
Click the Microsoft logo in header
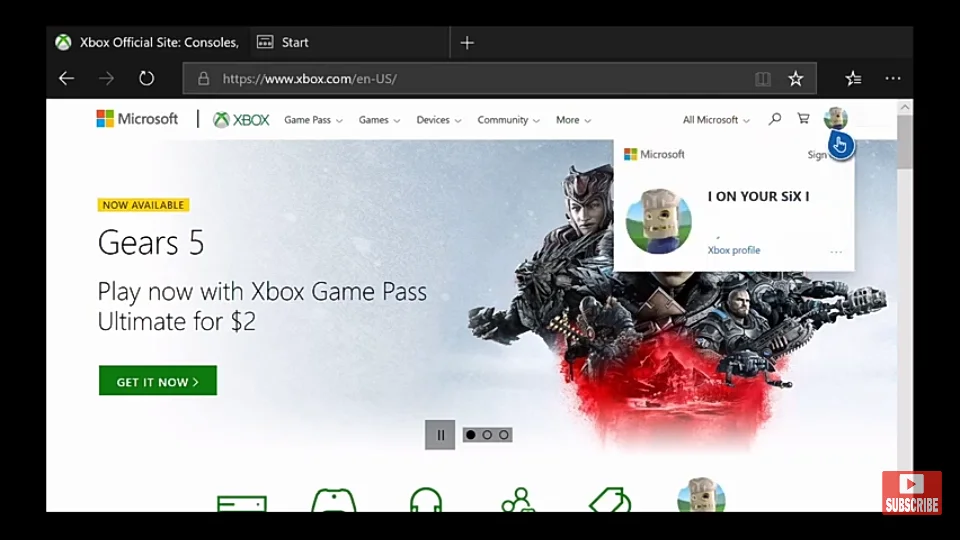137,119
